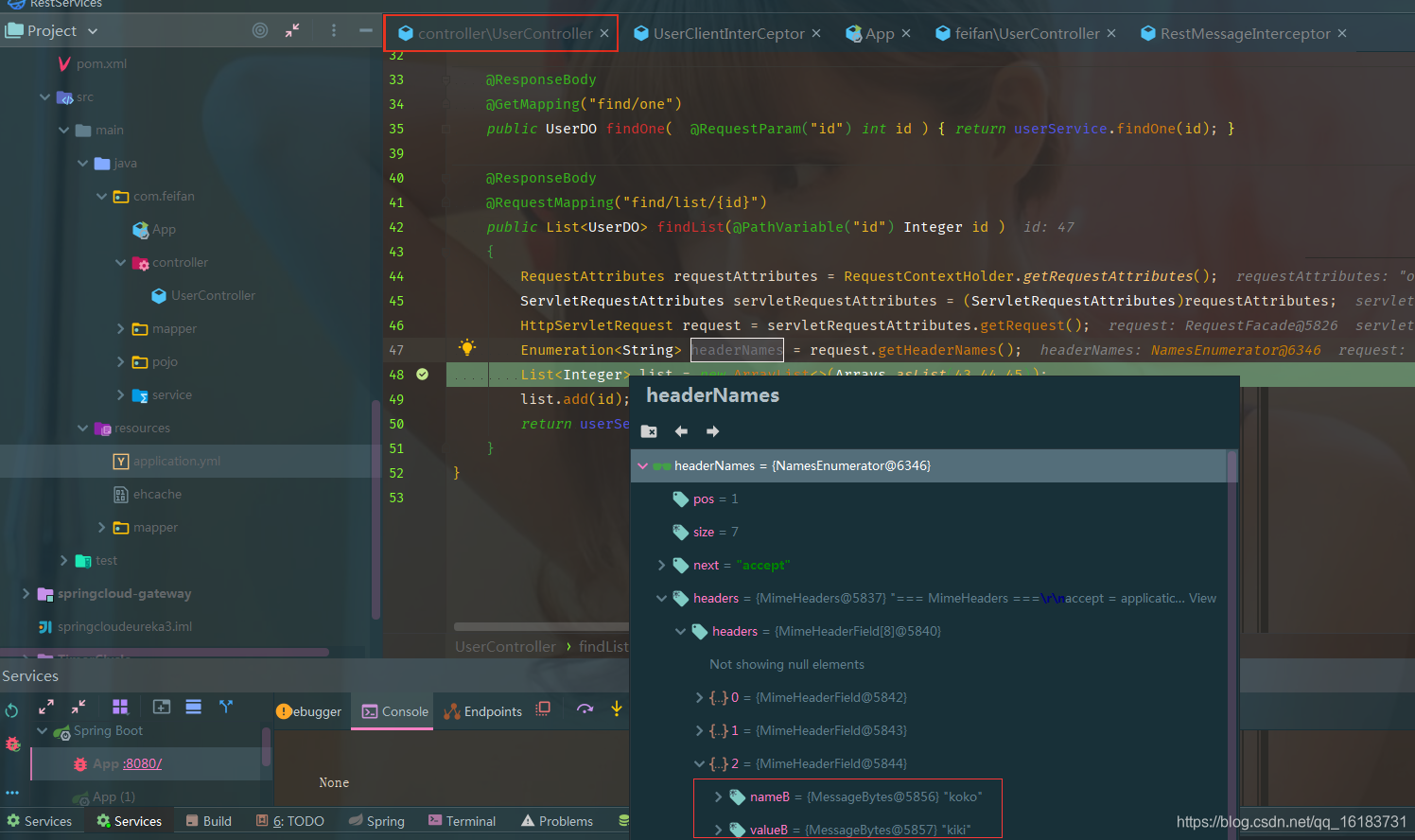The height and width of the screenshot is (840, 1415).
Task: Collapse all services using the collapse arrows icon
Action: 79,707
